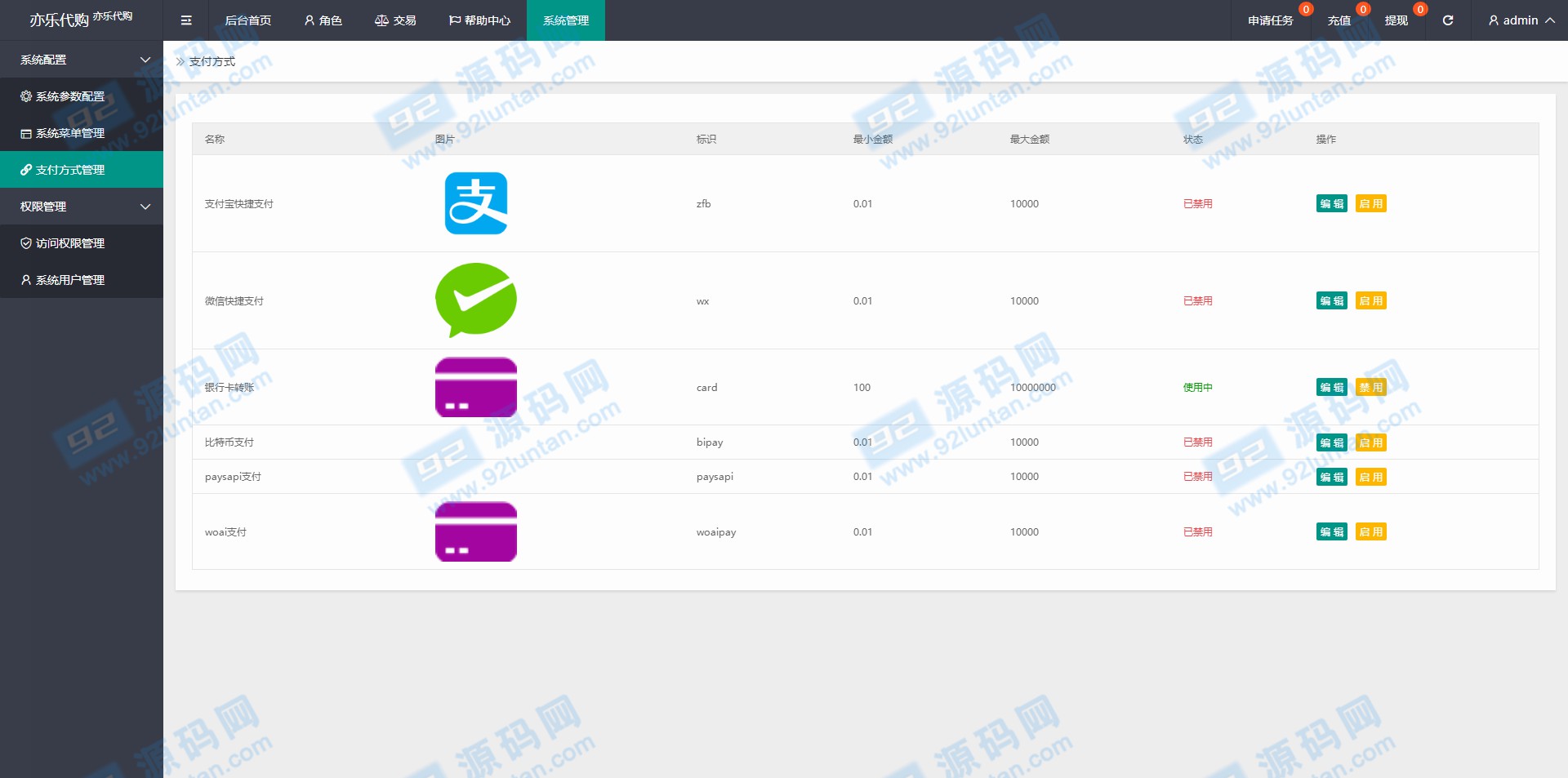Open 角色 nav item
1568x778 pixels.
(x=323, y=20)
